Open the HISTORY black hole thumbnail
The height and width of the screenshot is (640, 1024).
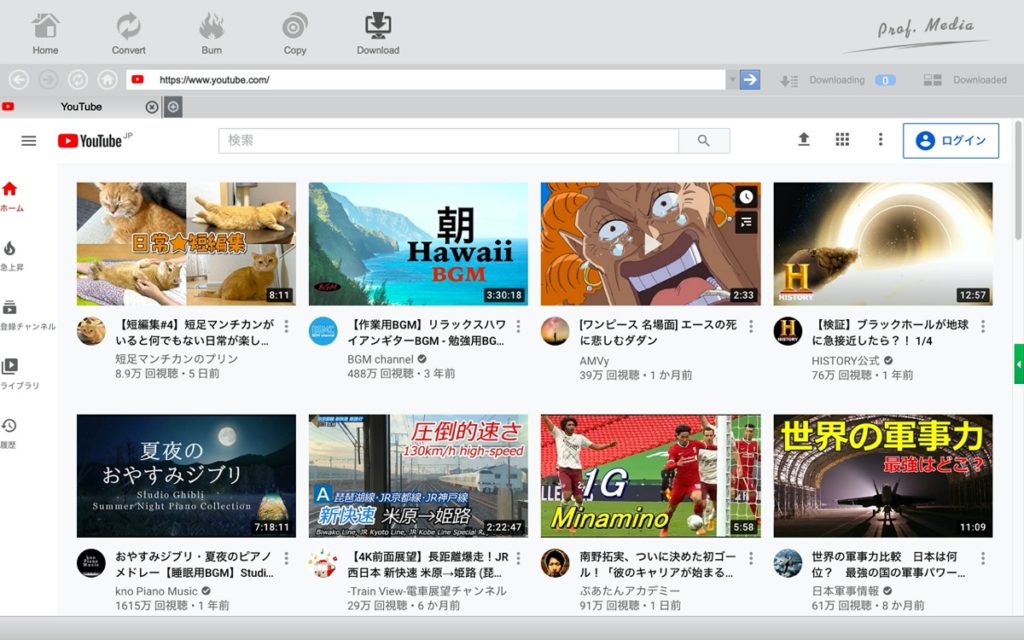[883, 244]
